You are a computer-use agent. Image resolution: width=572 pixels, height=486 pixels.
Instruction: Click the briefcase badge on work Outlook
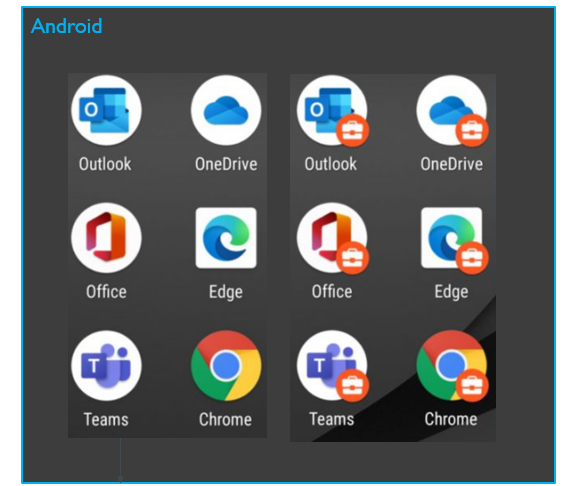click(352, 130)
